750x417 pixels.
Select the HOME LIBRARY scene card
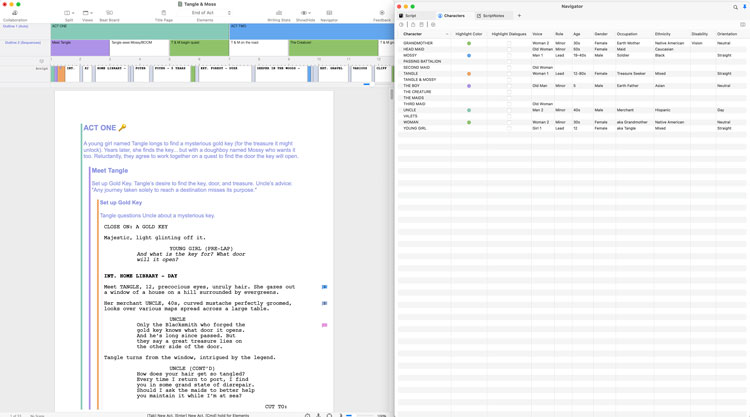coord(111,74)
